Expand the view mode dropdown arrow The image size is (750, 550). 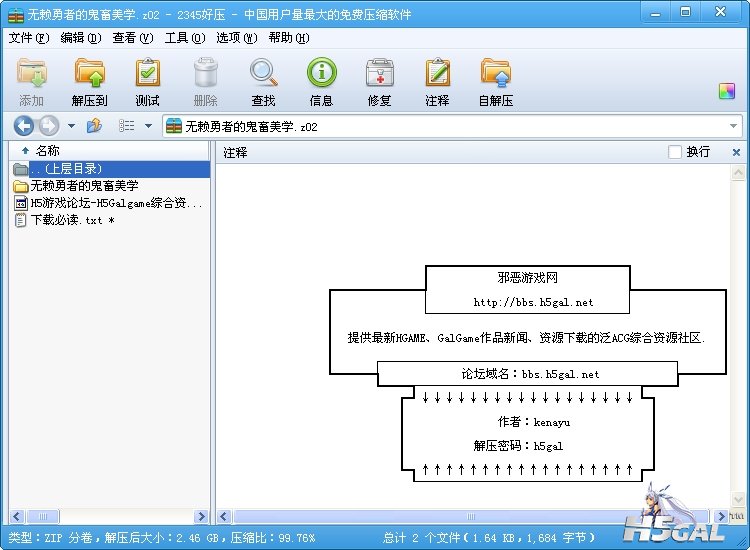point(148,126)
